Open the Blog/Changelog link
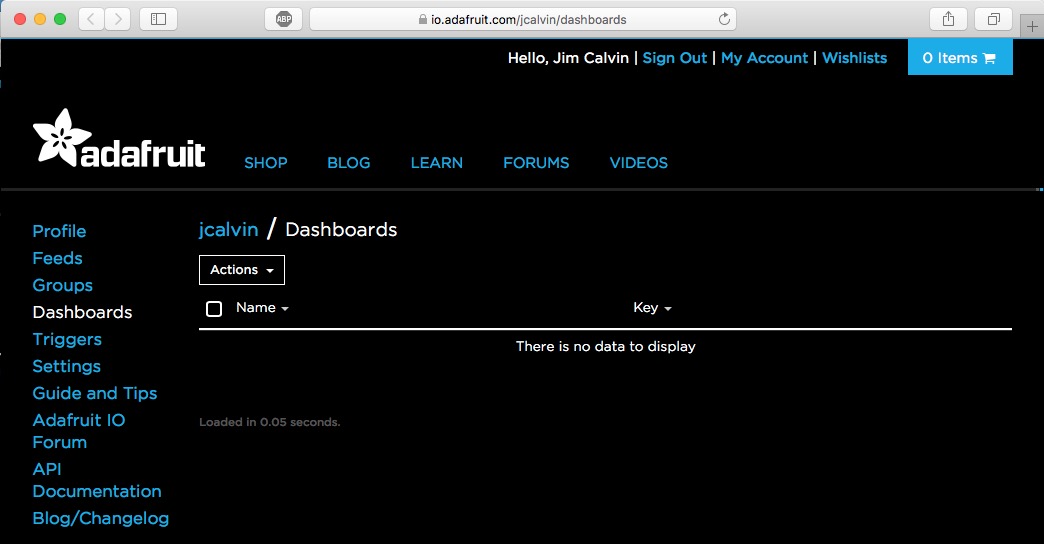1044x544 pixels. (x=101, y=518)
